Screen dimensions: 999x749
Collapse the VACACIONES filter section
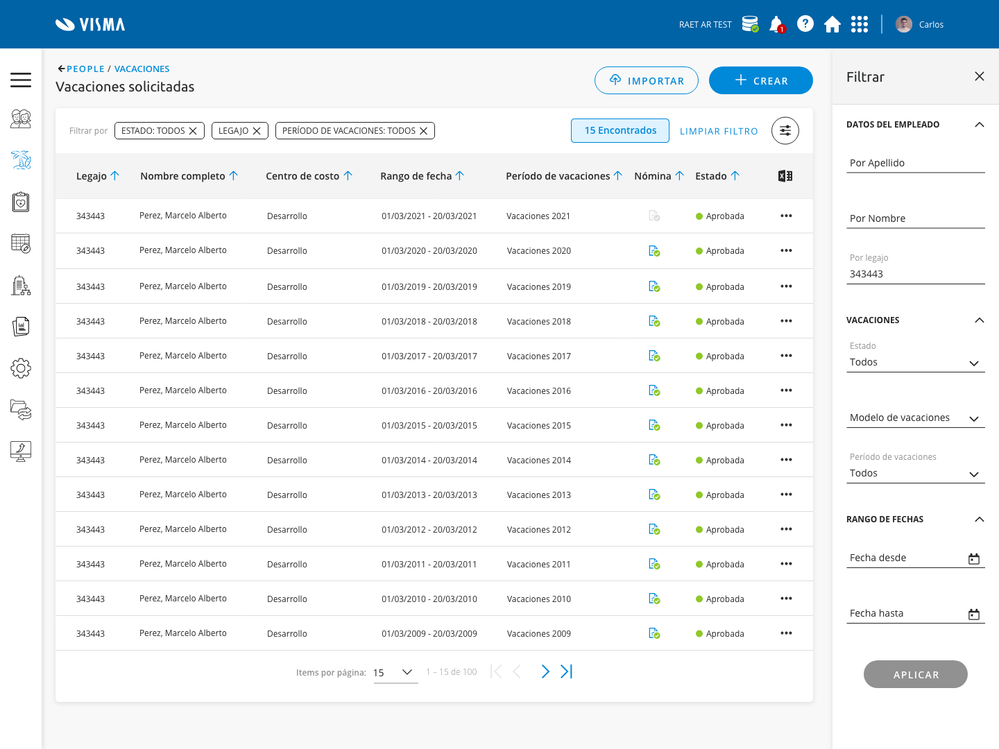click(979, 320)
